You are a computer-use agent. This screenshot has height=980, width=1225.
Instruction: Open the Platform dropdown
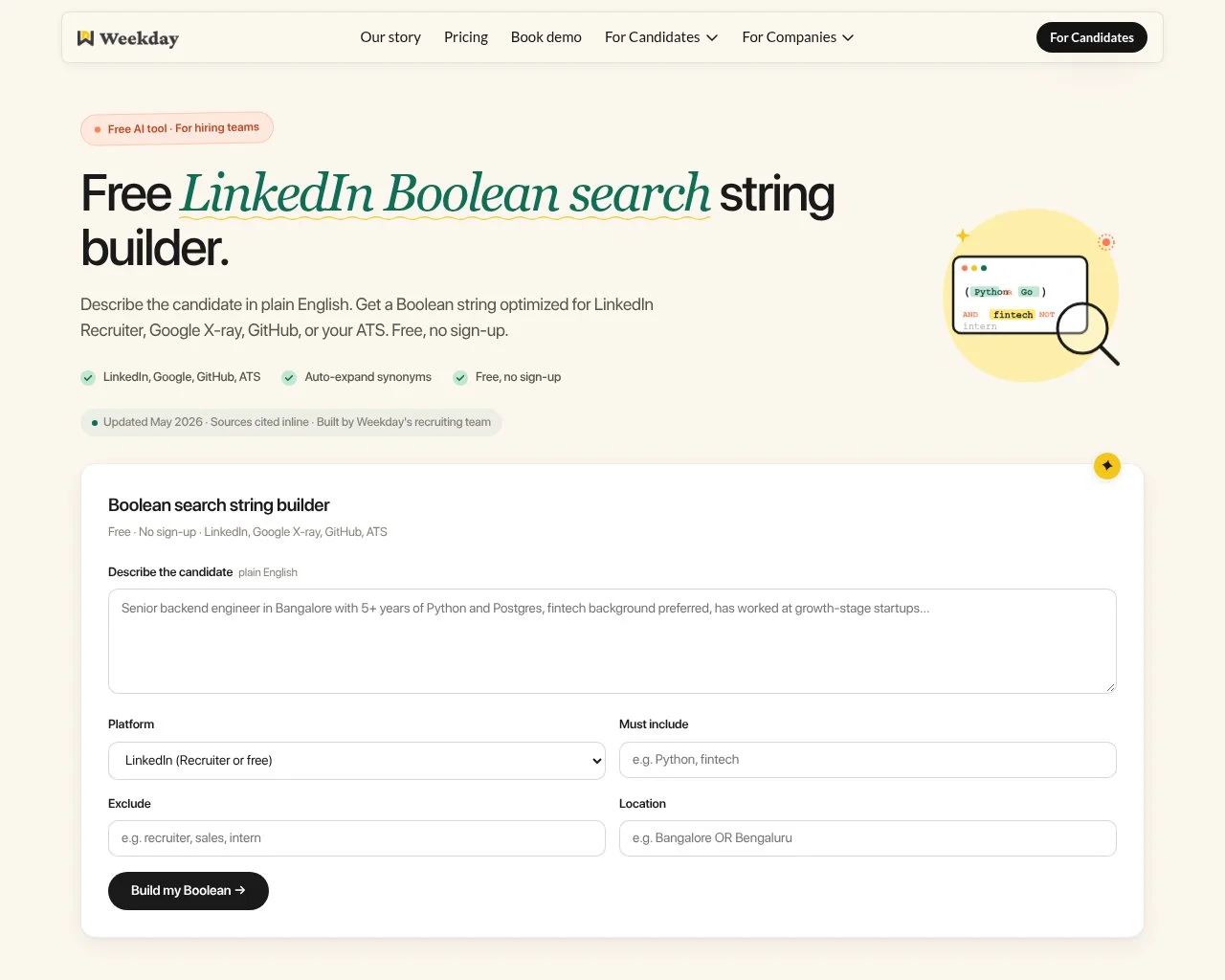[x=357, y=761]
